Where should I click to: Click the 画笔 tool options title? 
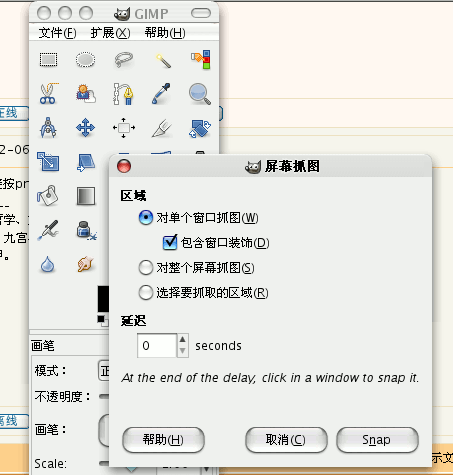[43, 345]
